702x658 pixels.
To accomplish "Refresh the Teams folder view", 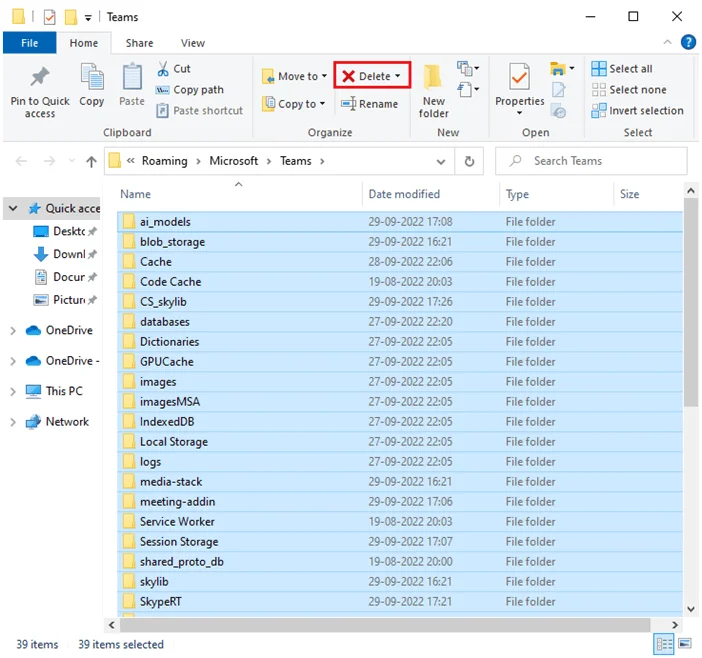I will pyautogui.click(x=469, y=161).
